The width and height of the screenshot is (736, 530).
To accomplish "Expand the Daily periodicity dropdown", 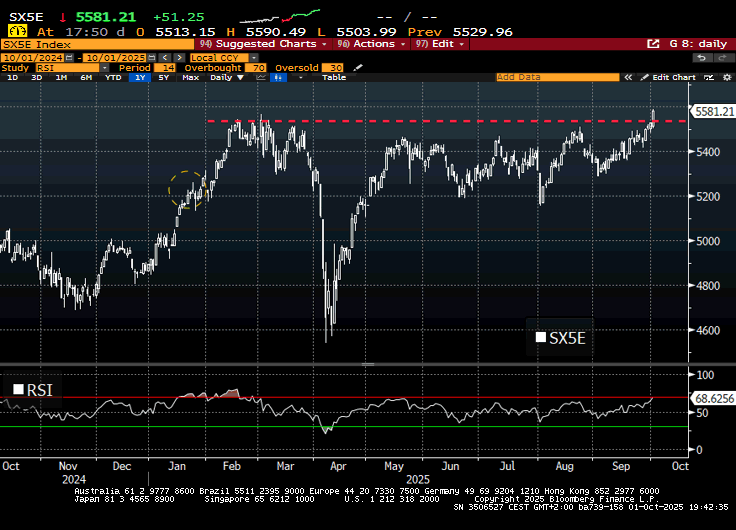I will pyautogui.click(x=225, y=77).
